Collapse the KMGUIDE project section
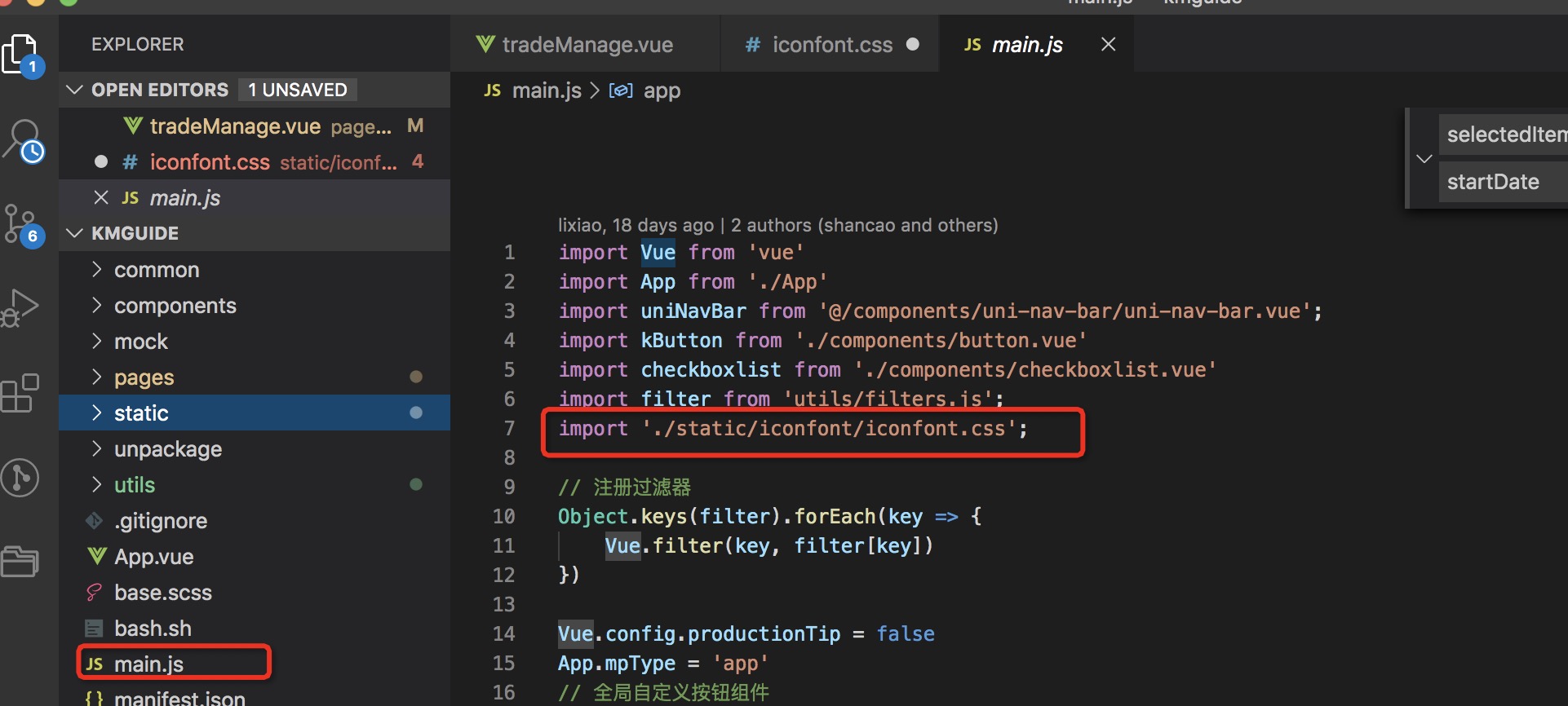 [x=75, y=233]
